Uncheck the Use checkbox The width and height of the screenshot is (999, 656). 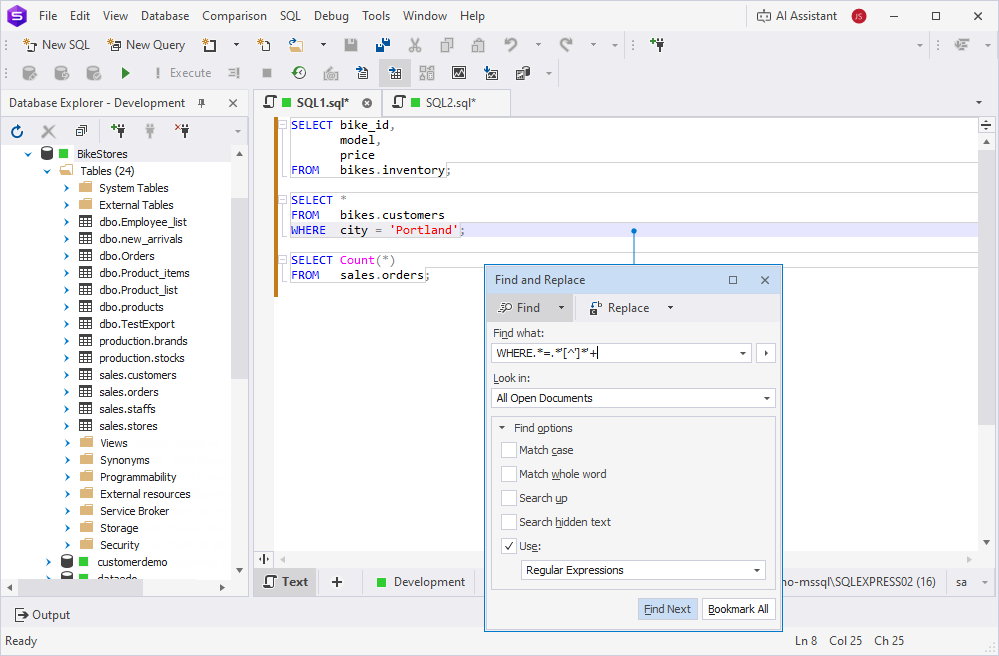coord(510,546)
